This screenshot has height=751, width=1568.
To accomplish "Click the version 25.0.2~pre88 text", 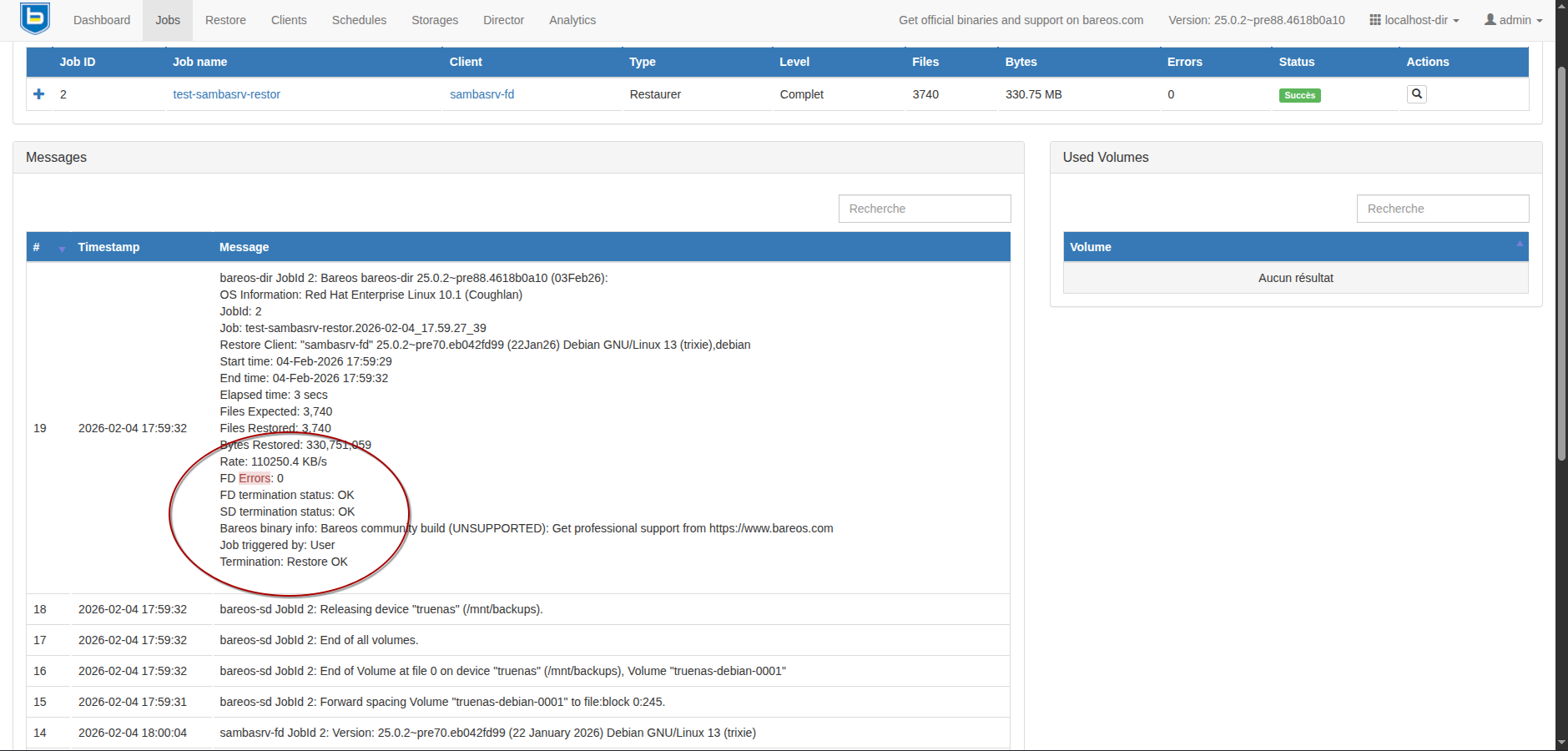I will pyautogui.click(x=1257, y=20).
